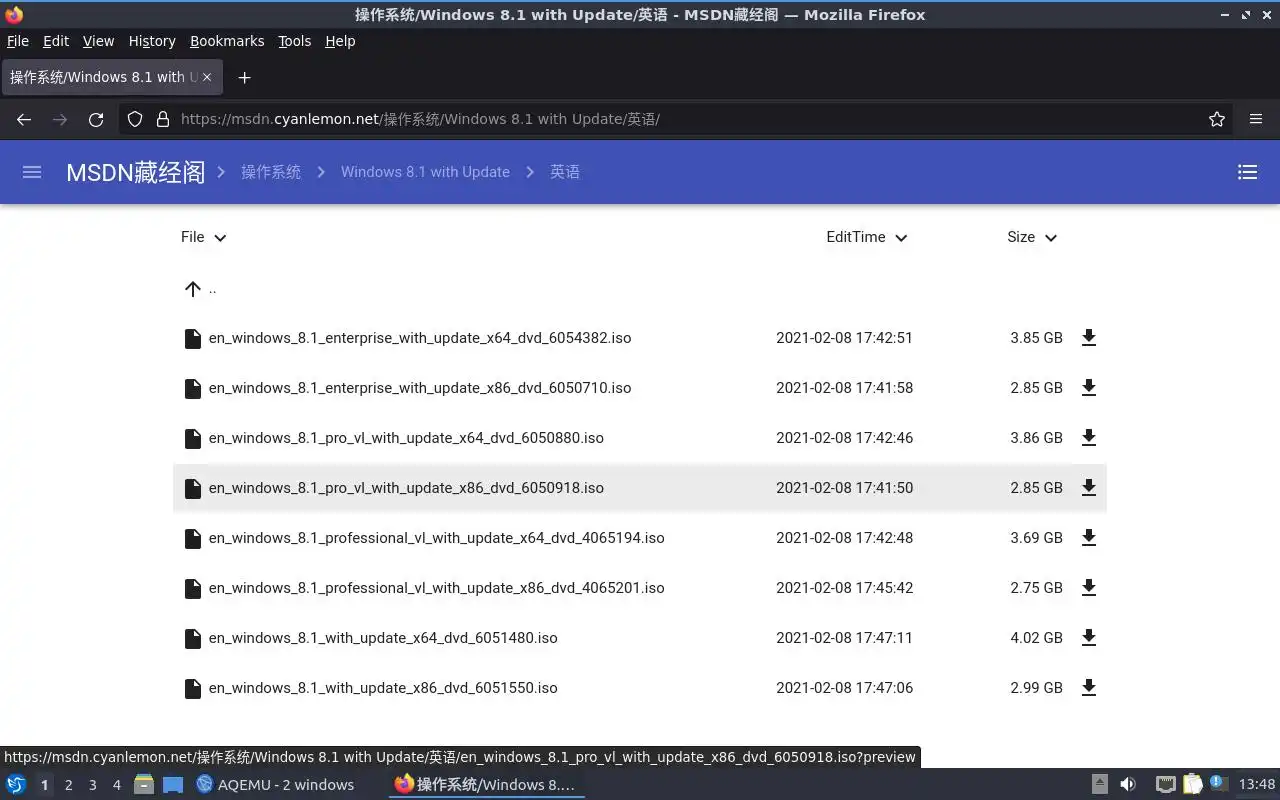This screenshot has width=1280, height=800.
Task: Switch to AQEMU taskbar windows
Action: (x=275, y=785)
